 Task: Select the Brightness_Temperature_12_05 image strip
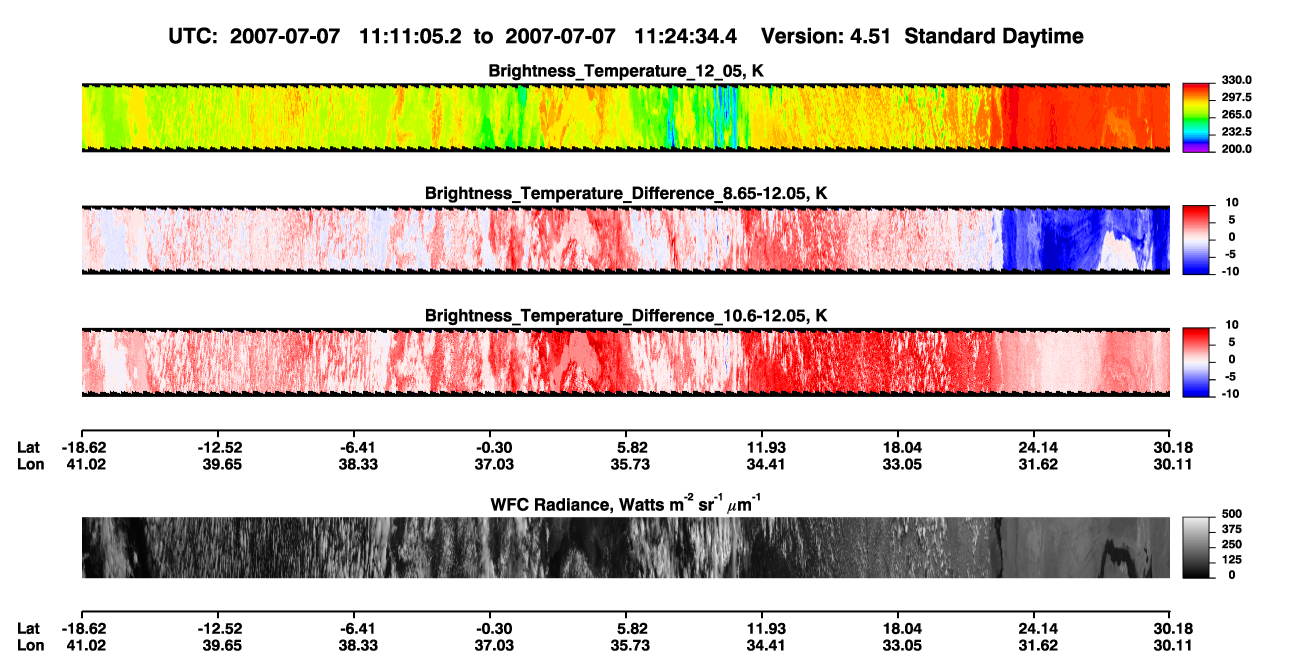coord(625,117)
